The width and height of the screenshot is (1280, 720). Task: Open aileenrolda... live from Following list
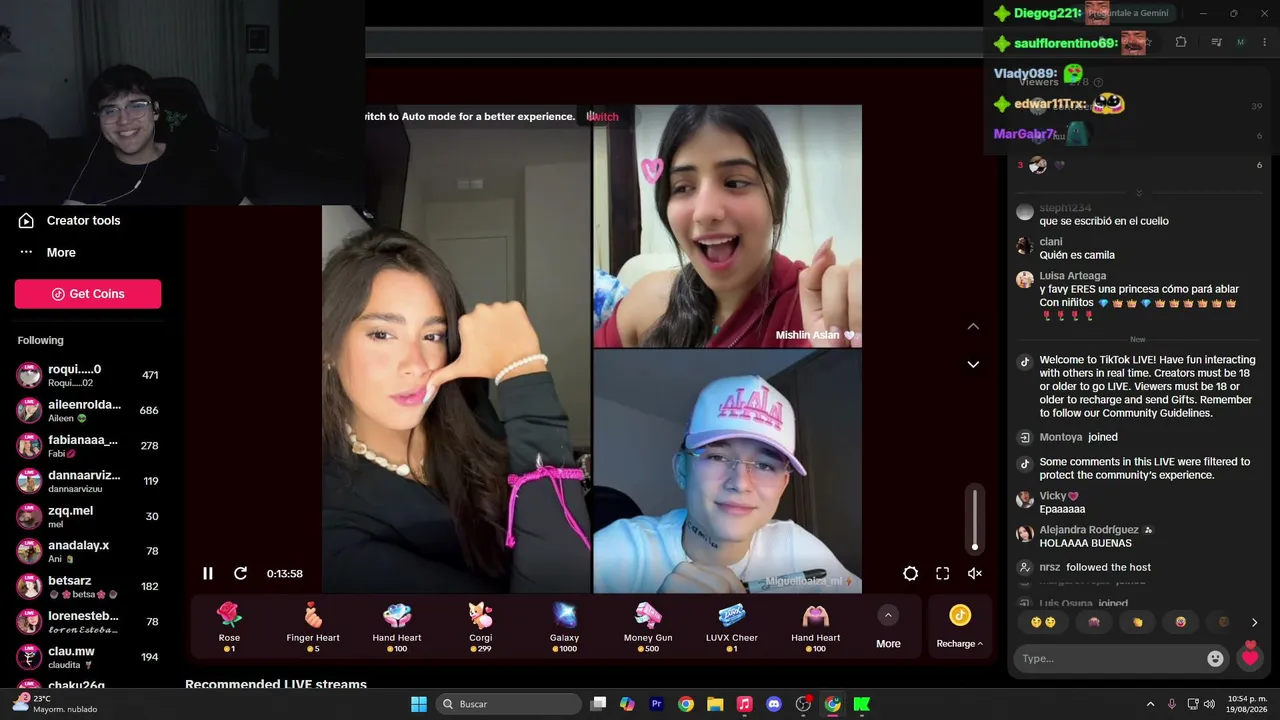click(88, 410)
